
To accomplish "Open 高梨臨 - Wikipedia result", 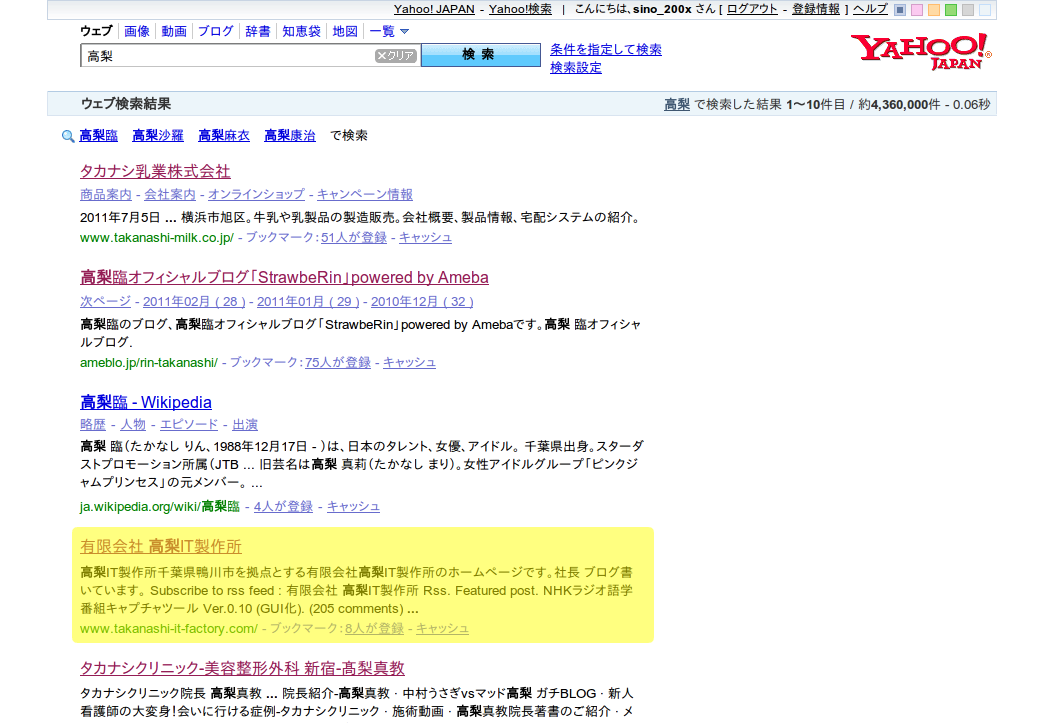I will [146, 403].
